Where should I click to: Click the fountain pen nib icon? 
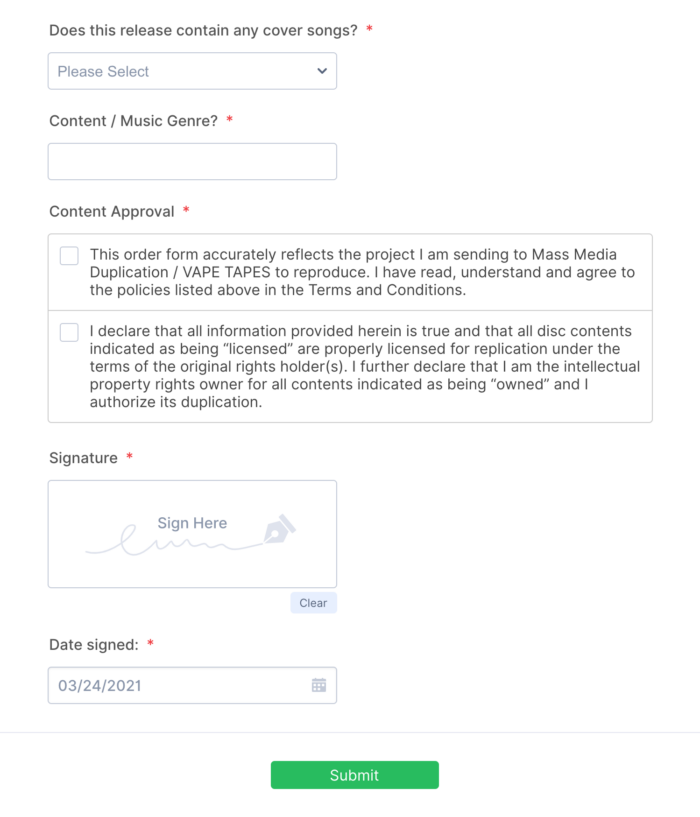tap(279, 528)
